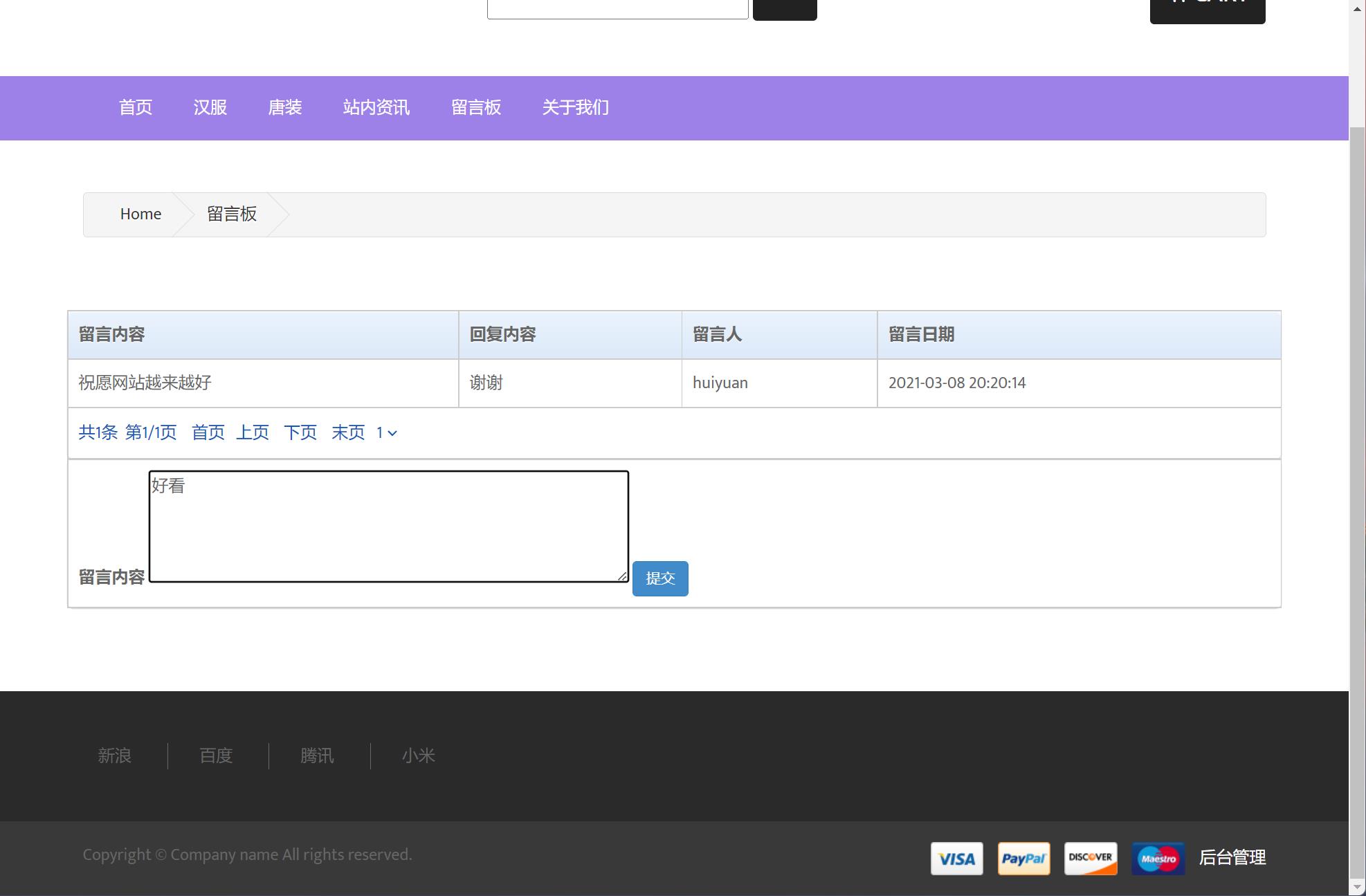The height and width of the screenshot is (896, 1366).
Task: Go to 下页 in the pagination
Action: coord(300,433)
